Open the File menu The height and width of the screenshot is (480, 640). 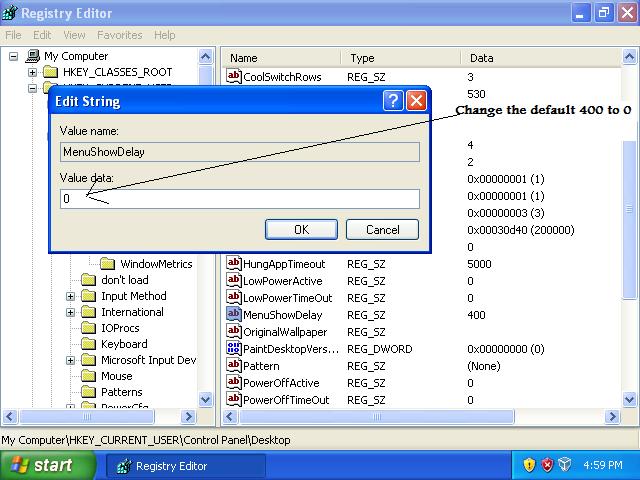click(x=13, y=35)
